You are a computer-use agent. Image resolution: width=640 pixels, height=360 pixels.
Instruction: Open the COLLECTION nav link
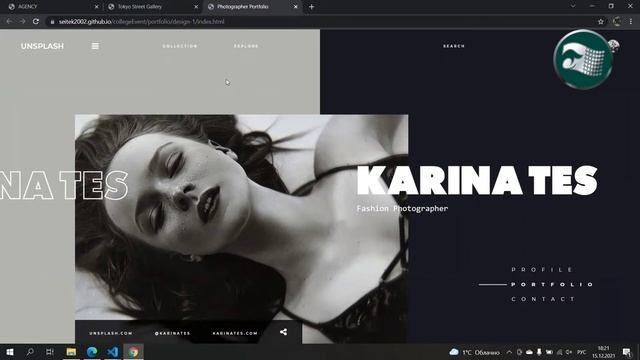[180, 46]
